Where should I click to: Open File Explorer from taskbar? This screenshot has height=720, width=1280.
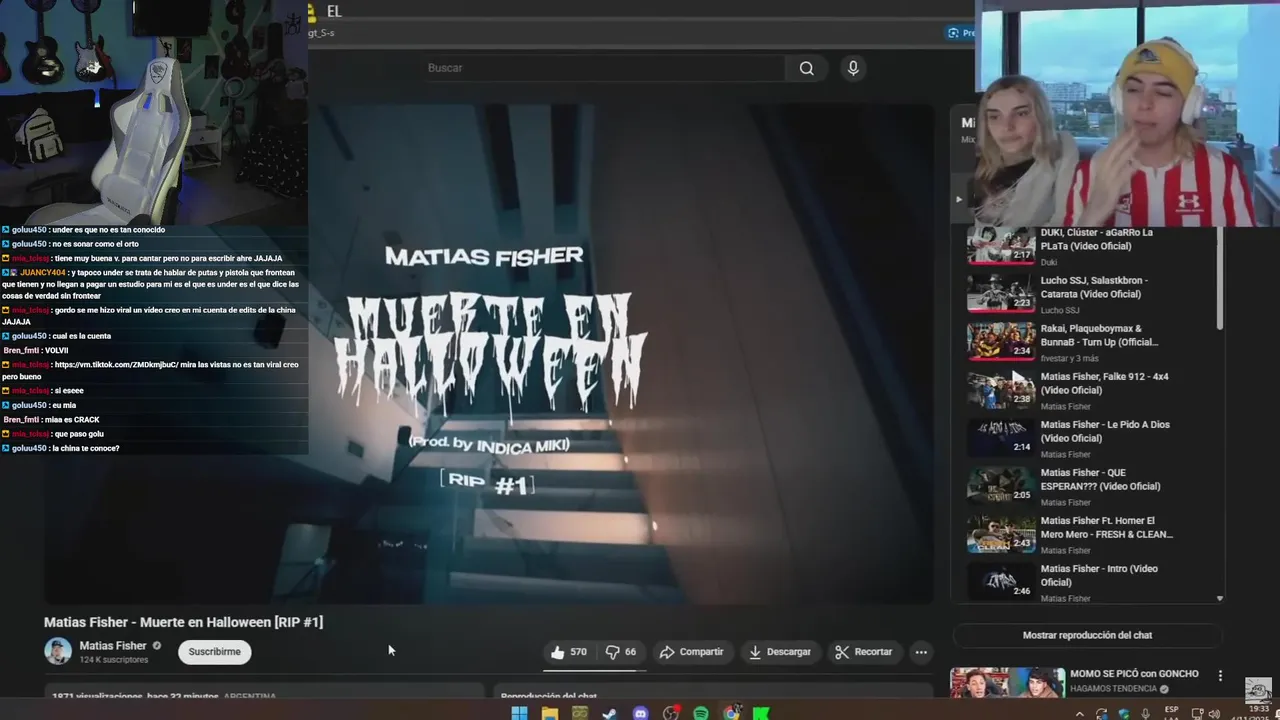pos(550,713)
